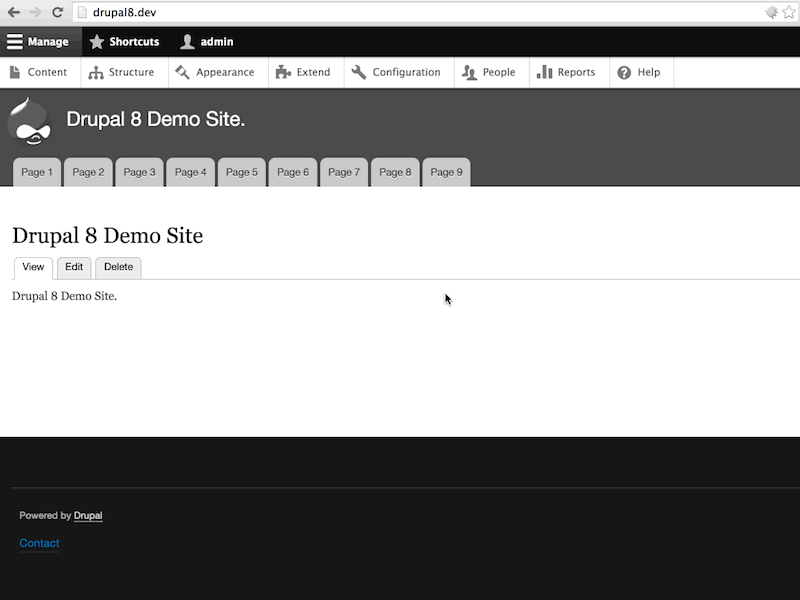
Task: Click the Structure icon in the admin toolbar
Action: 95,71
